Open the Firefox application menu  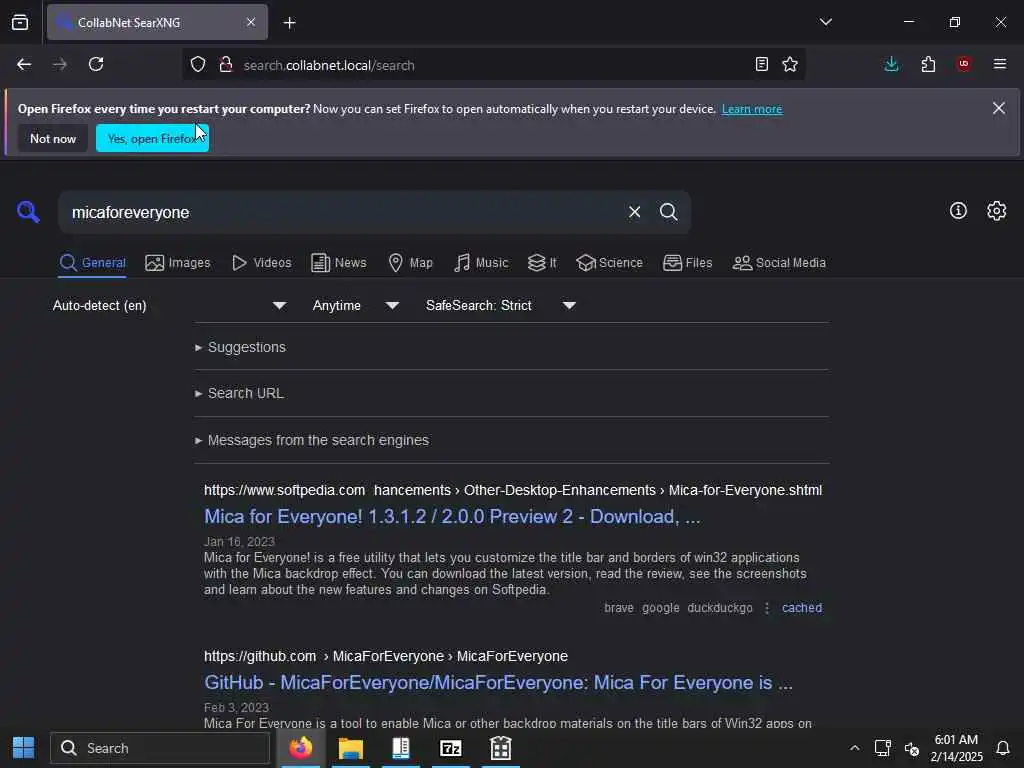click(1000, 64)
